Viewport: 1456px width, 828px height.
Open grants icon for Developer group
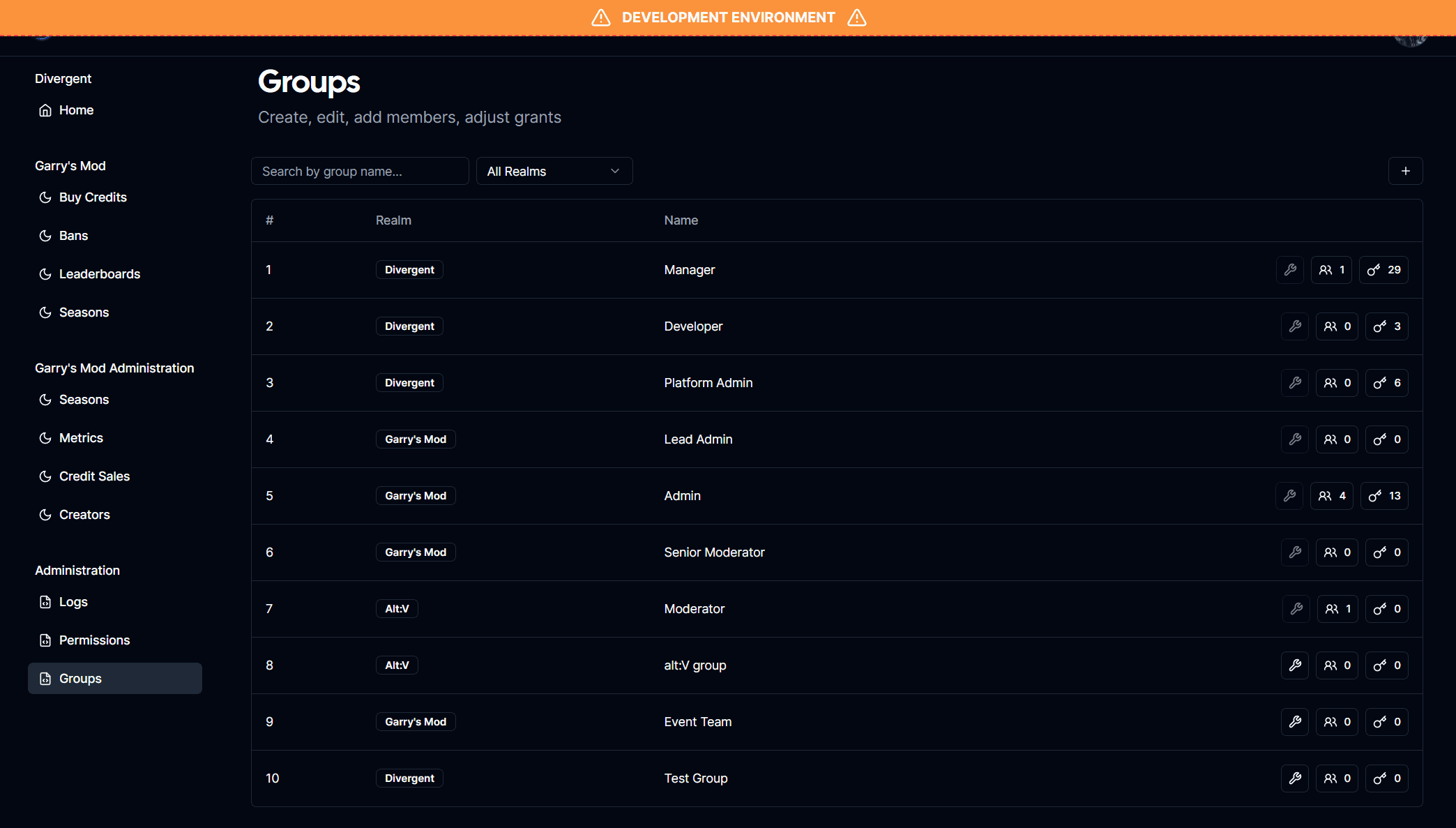coord(1386,326)
